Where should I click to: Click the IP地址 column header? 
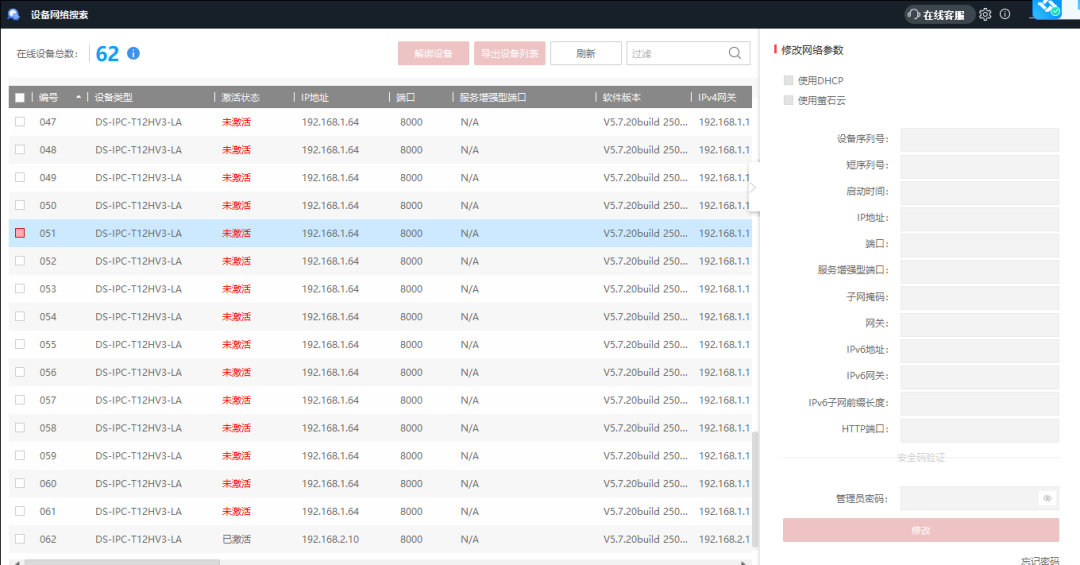click(315, 98)
